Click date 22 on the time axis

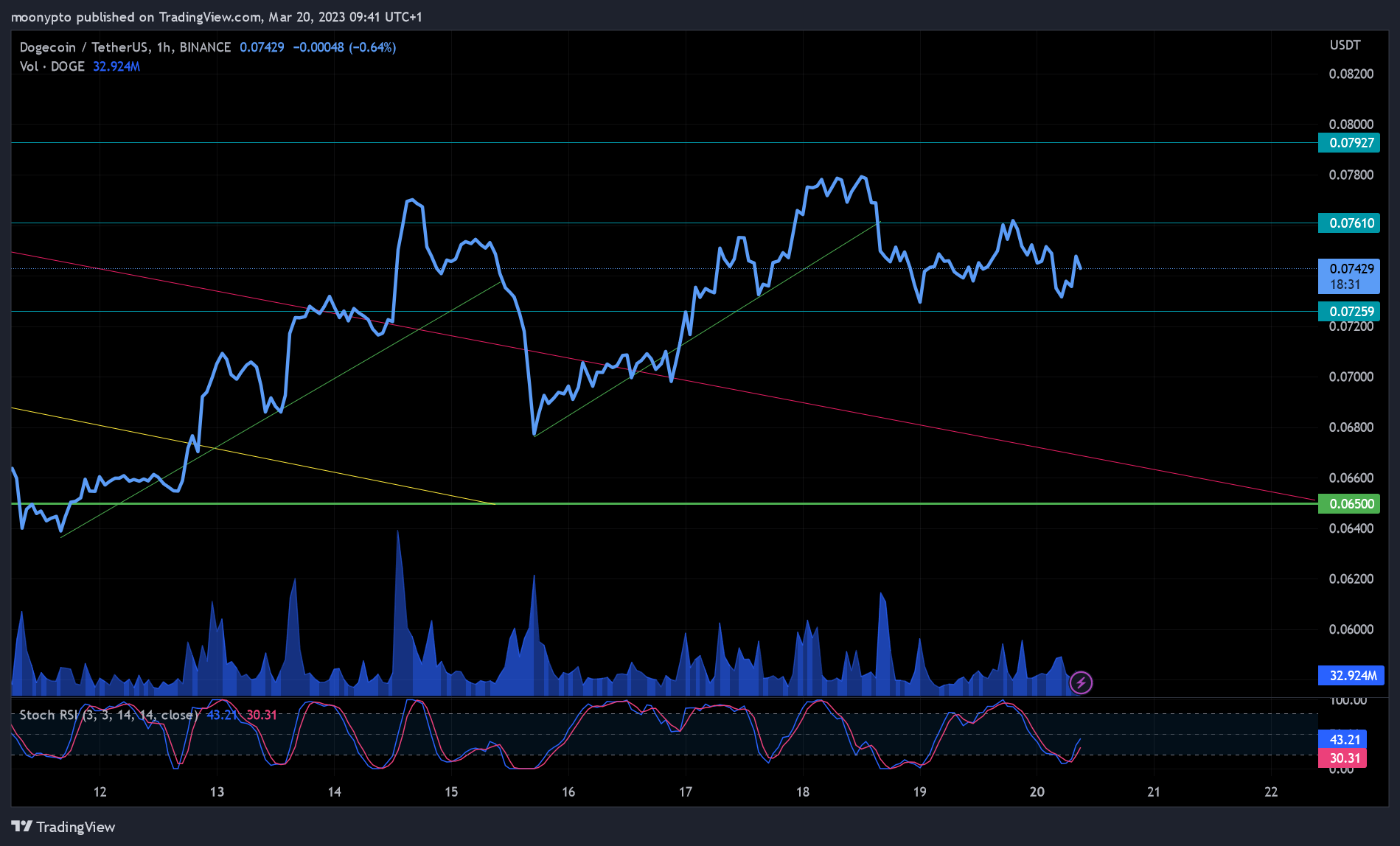[x=1271, y=791]
